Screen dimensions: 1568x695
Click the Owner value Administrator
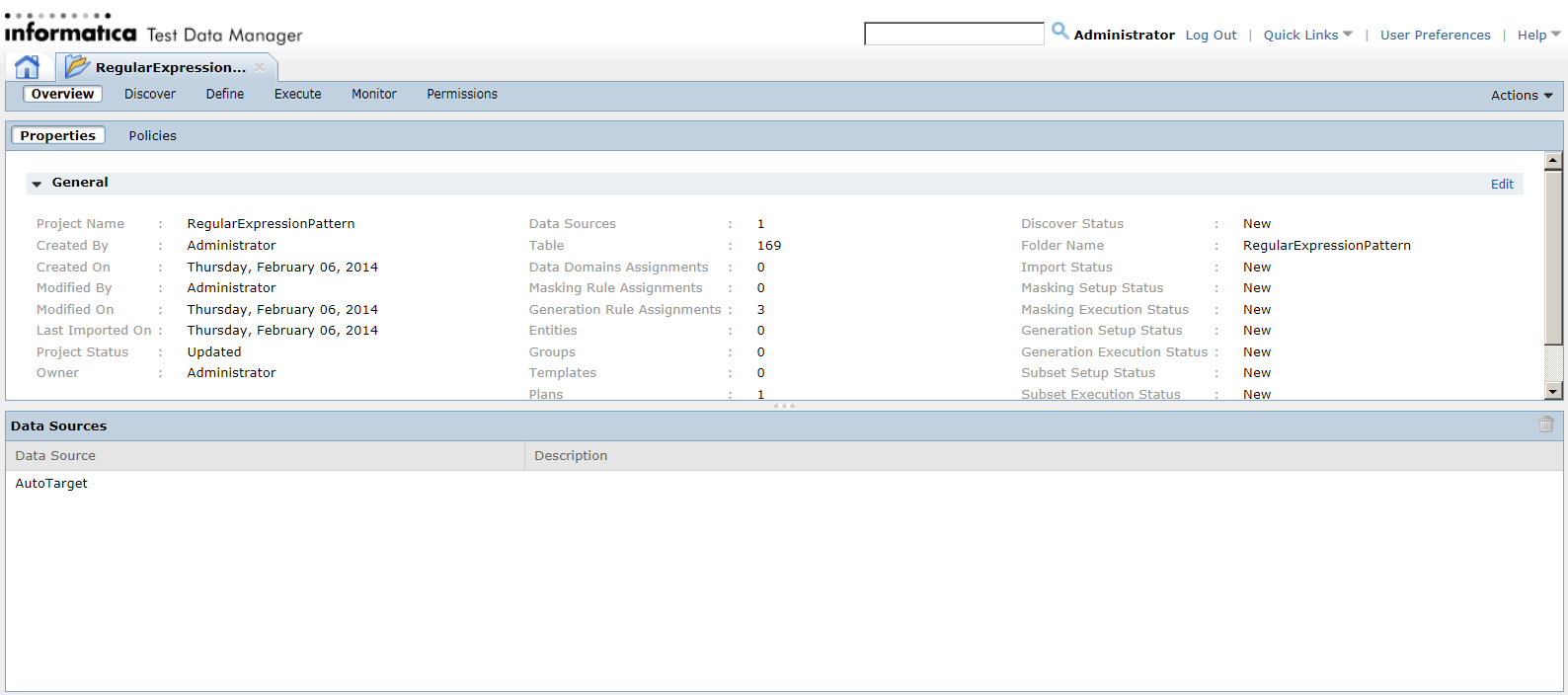coord(231,373)
